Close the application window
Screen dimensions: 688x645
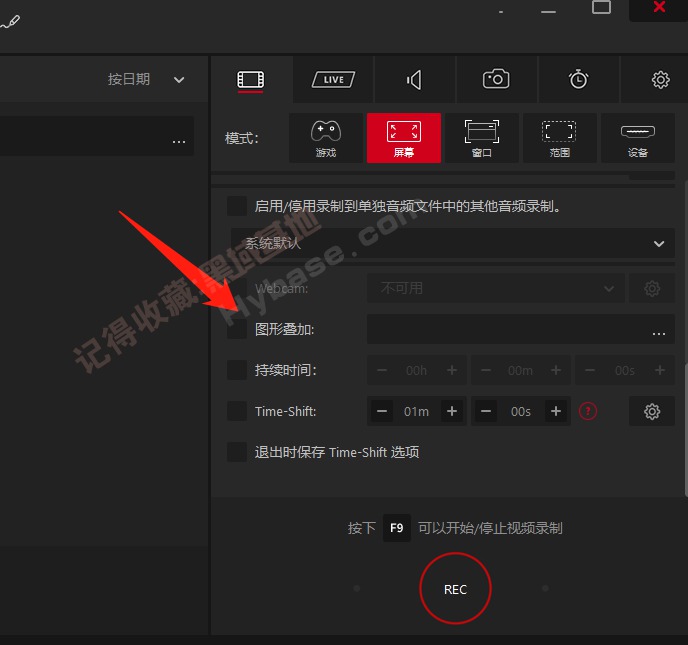click(x=659, y=8)
